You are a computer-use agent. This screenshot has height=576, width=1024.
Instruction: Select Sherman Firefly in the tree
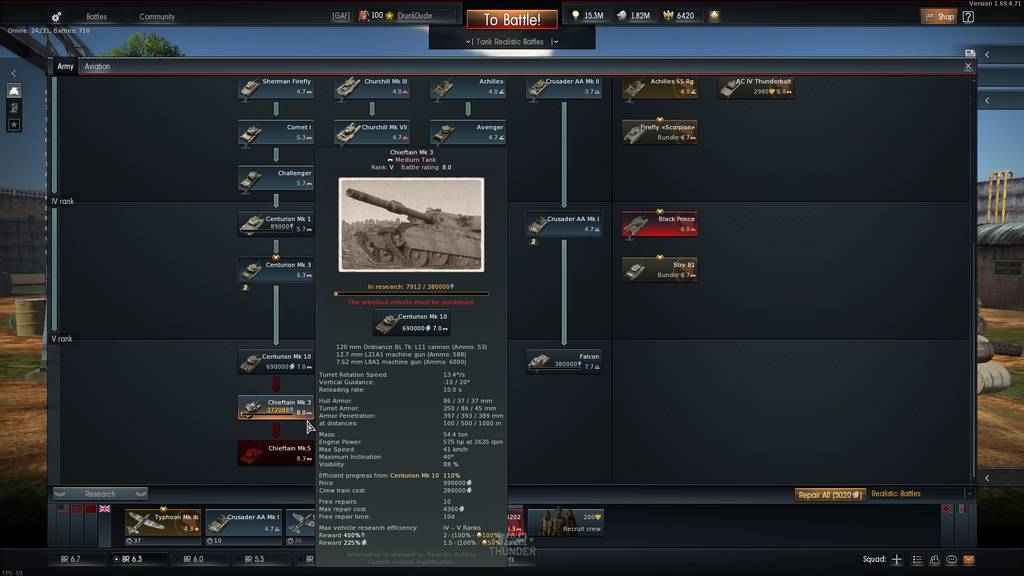pyautogui.click(x=276, y=87)
